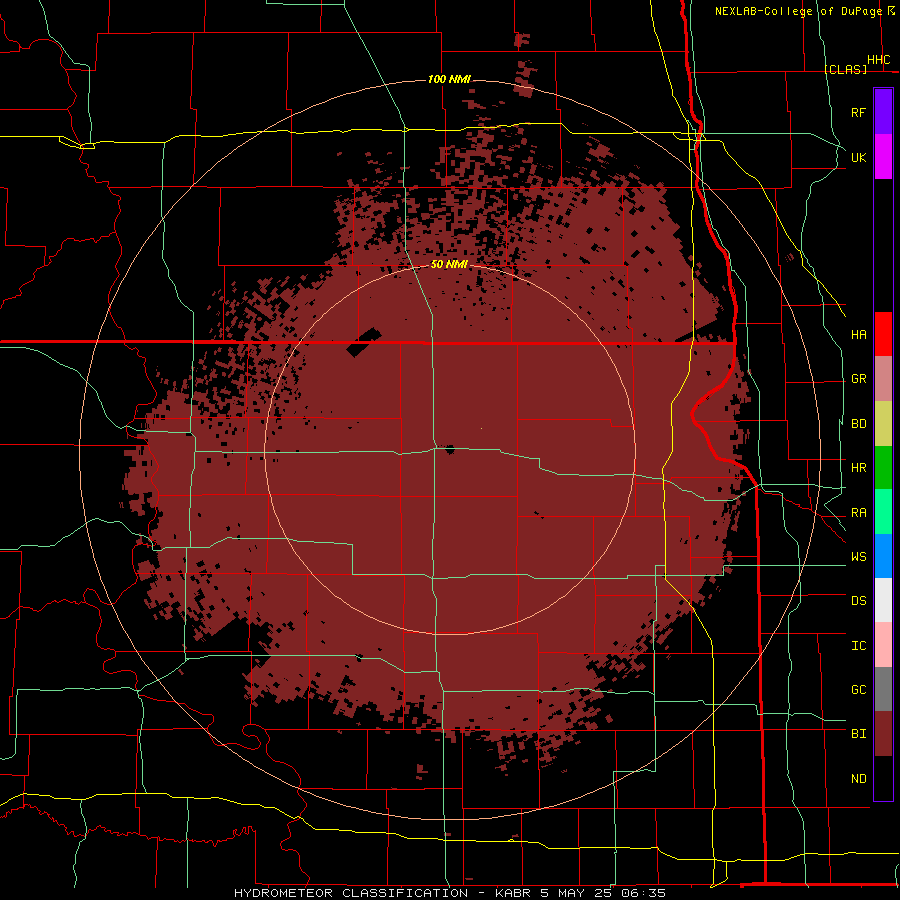Click the HHC product code label

pos(879,60)
